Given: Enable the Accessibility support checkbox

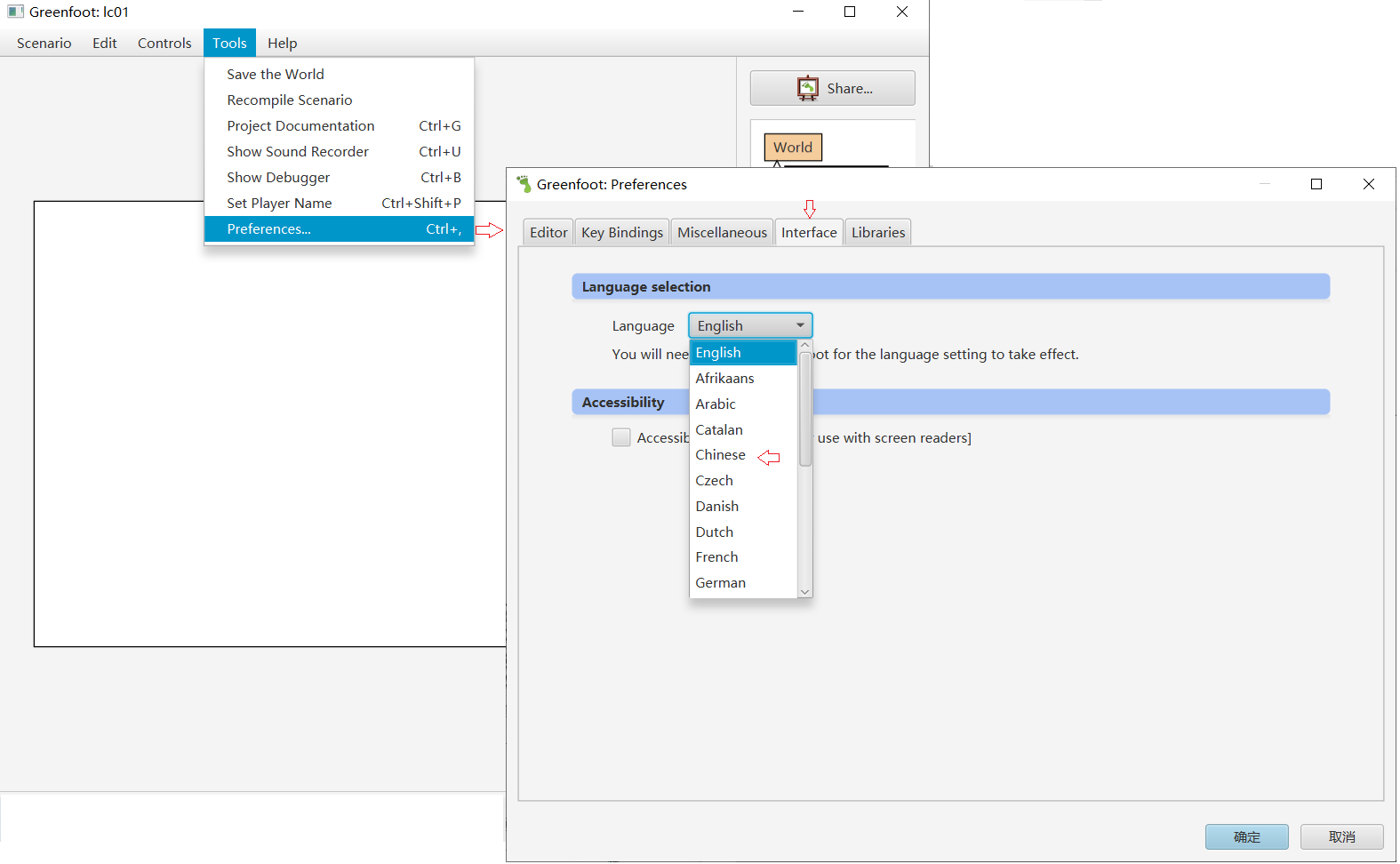Looking at the screenshot, I should (x=621, y=437).
